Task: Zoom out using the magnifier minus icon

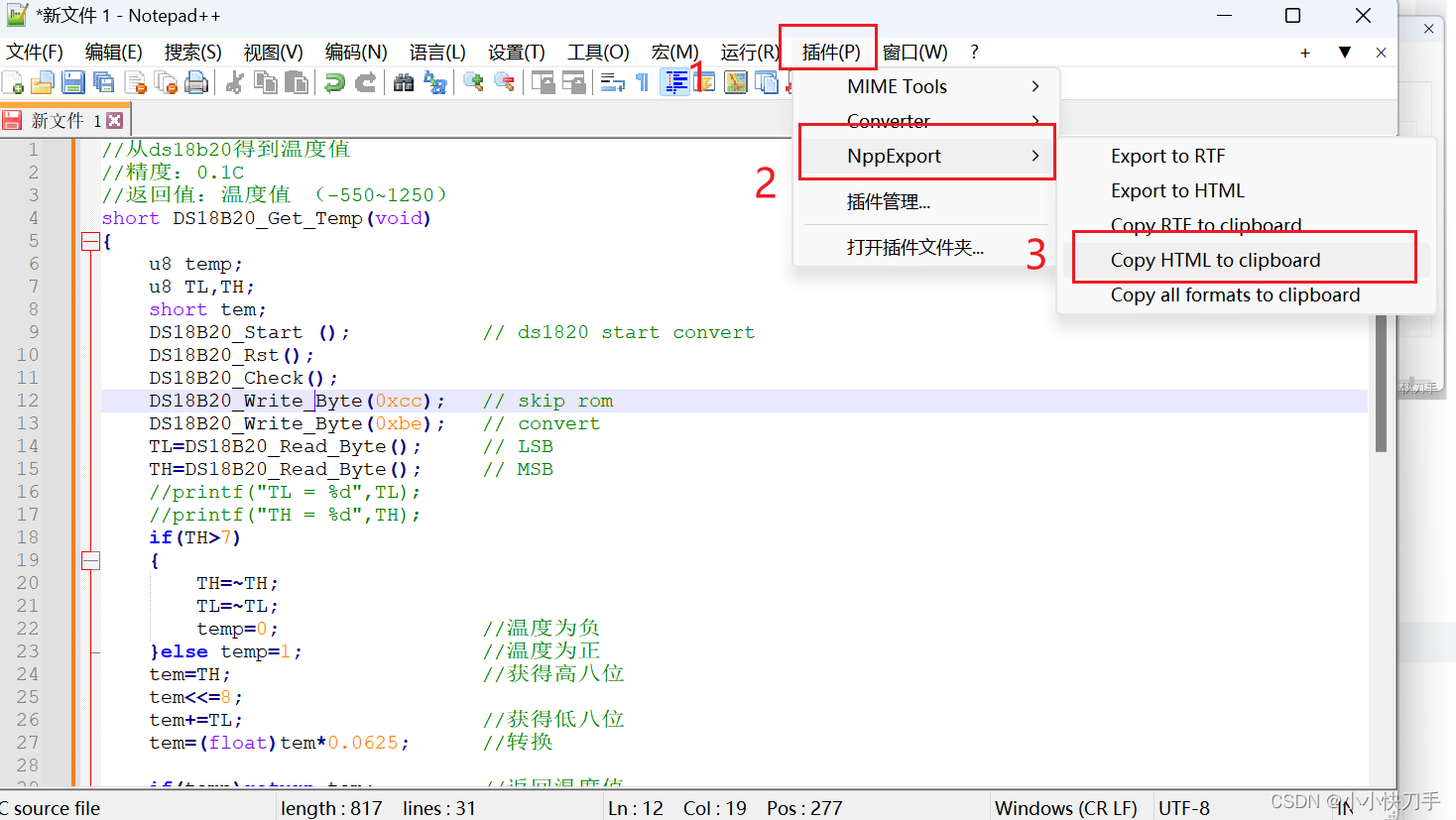Action: 505,82
